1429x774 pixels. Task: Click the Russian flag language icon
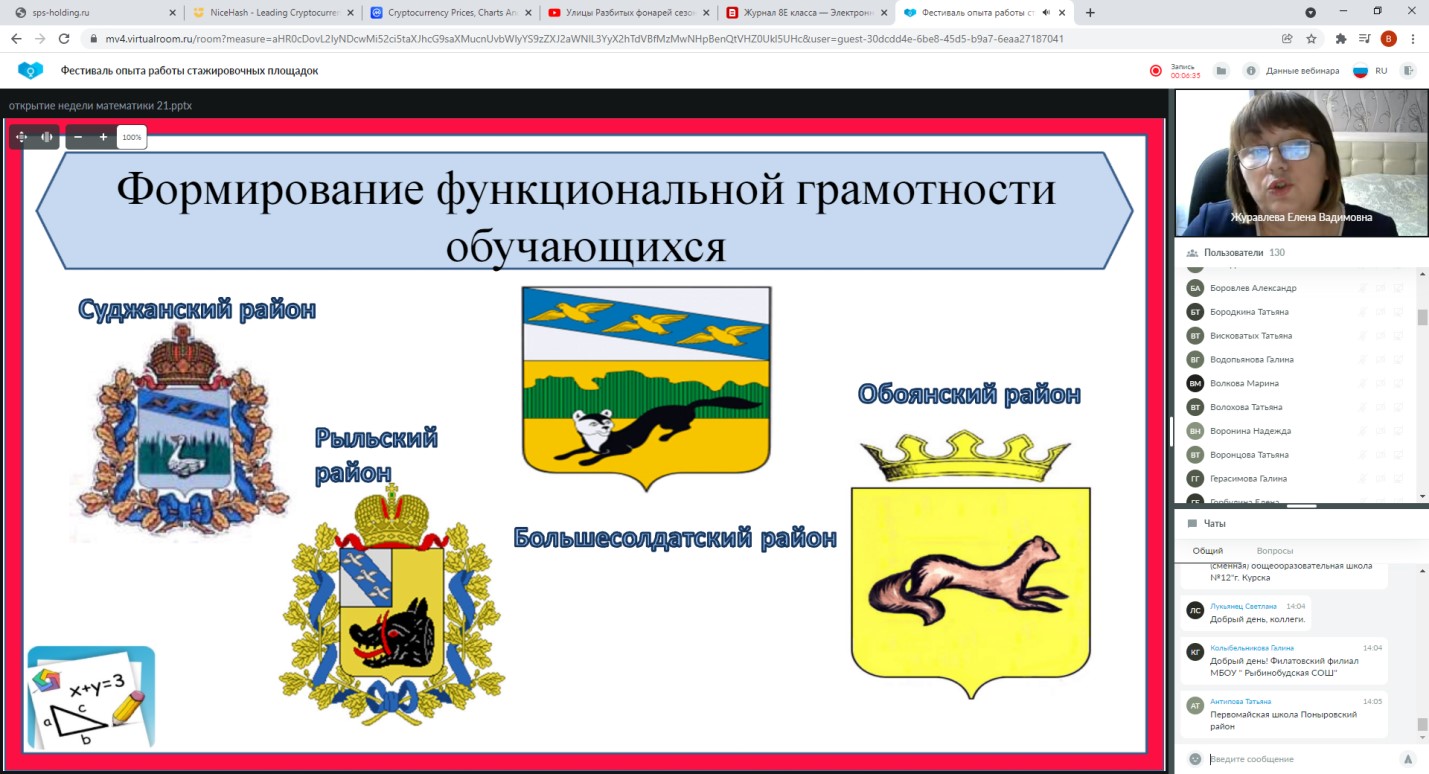tap(1360, 71)
